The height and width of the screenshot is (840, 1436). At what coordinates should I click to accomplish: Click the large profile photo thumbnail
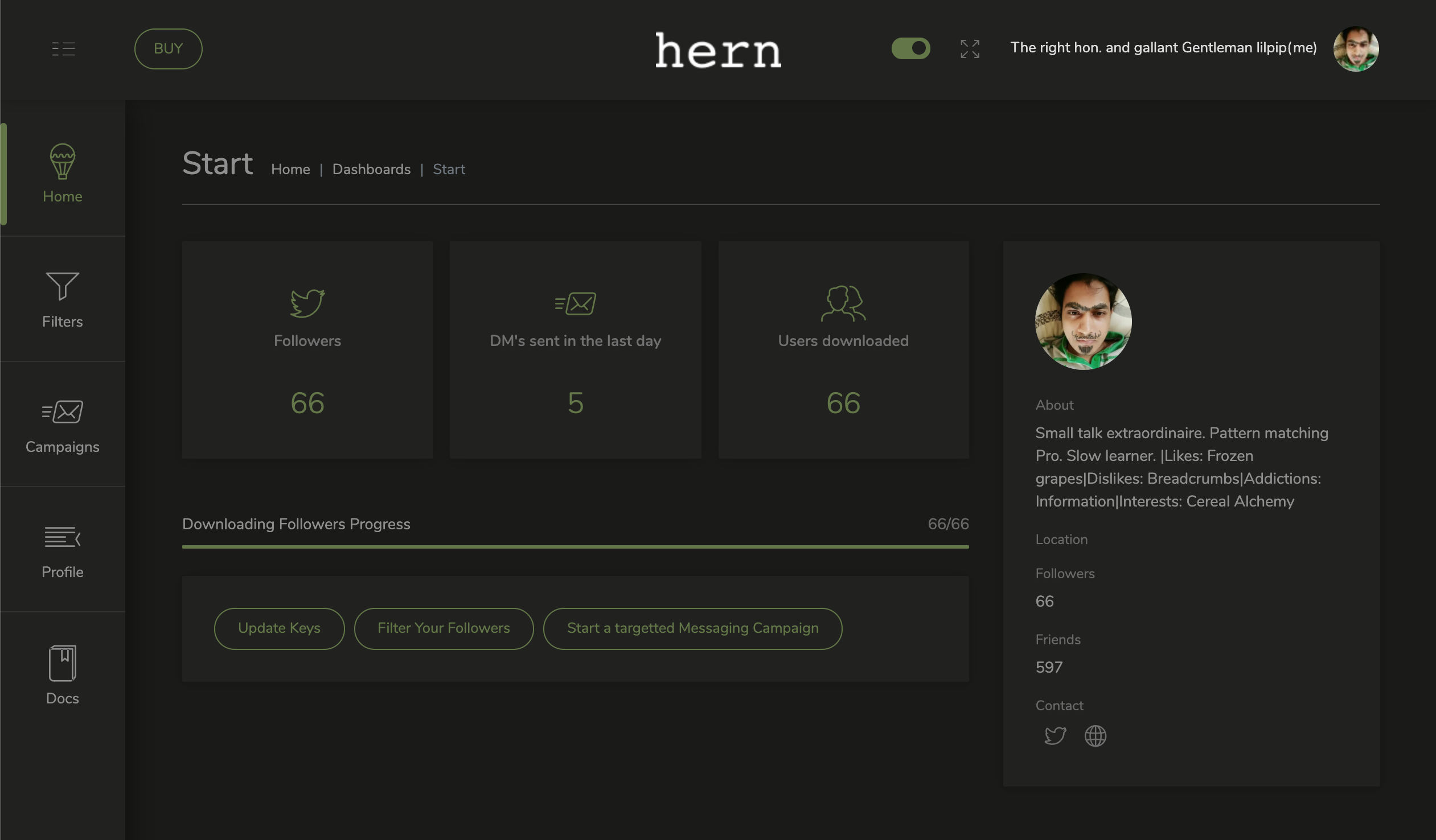pyautogui.click(x=1083, y=322)
